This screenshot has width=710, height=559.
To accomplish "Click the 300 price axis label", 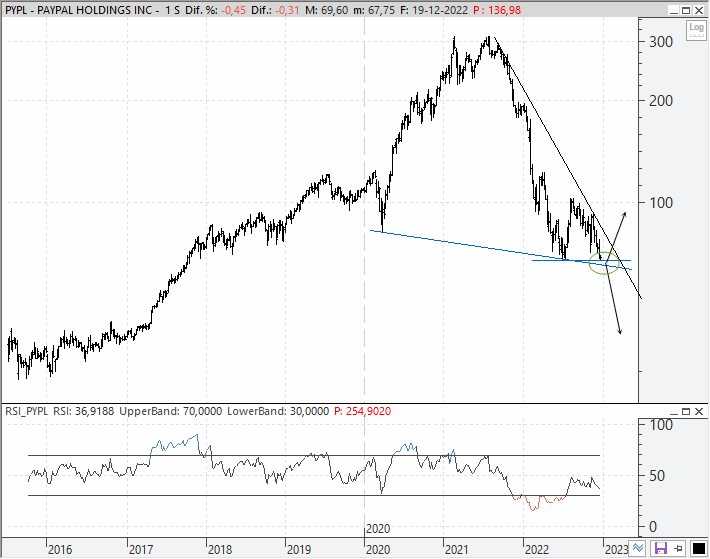I will click(661, 42).
